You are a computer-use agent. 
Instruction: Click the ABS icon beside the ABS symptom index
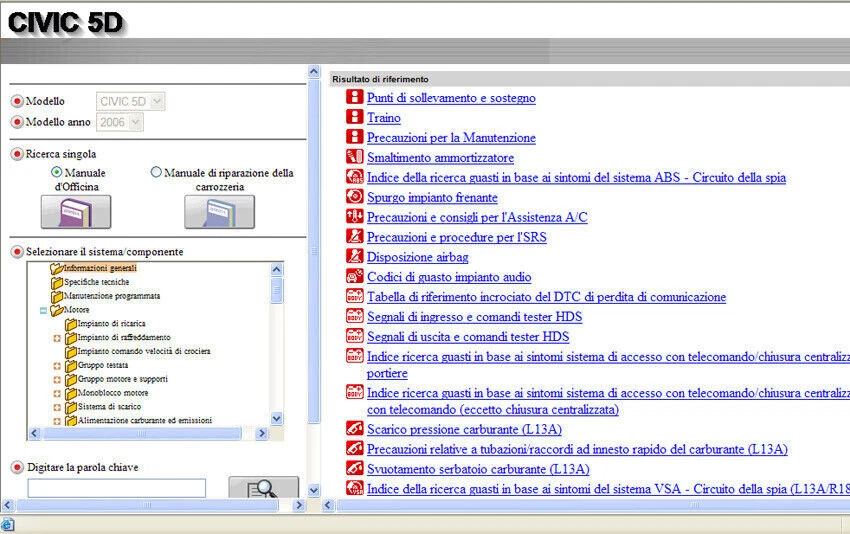pos(355,177)
